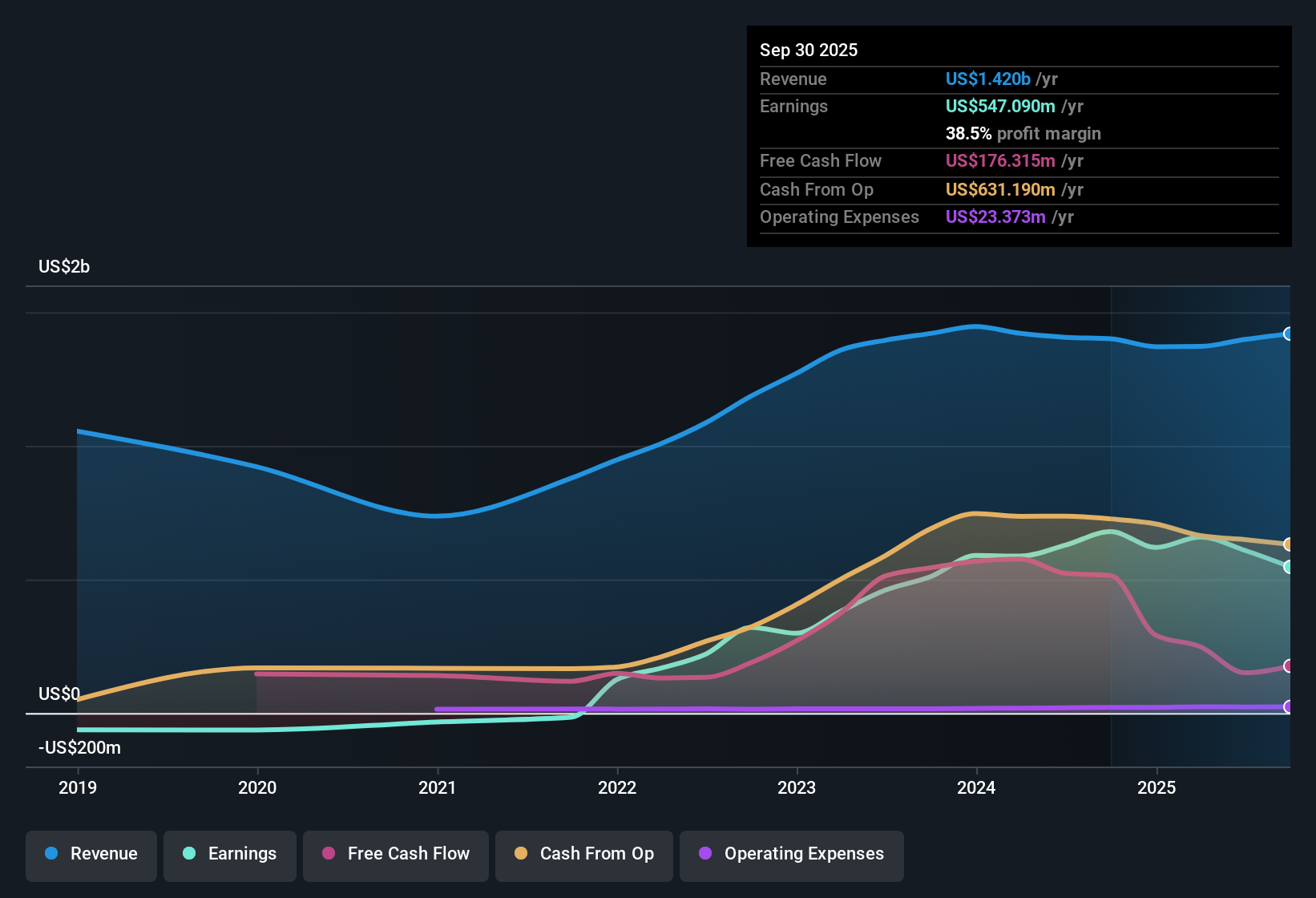Viewport: 1316px width, 898px height.
Task: Select the Cash From Op legend item
Action: pyautogui.click(x=583, y=854)
